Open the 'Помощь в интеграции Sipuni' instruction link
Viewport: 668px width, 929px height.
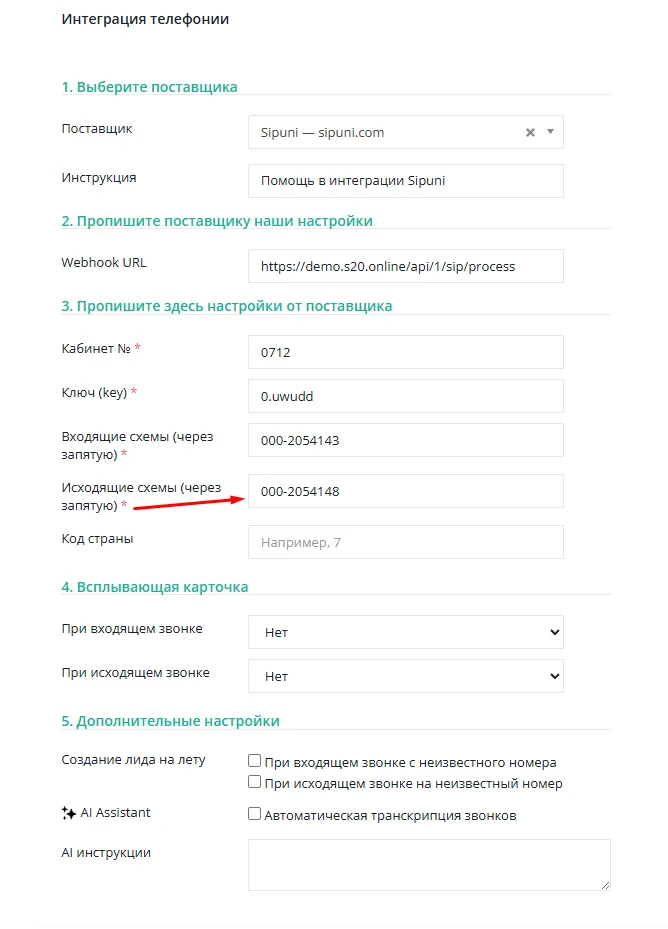(x=353, y=181)
